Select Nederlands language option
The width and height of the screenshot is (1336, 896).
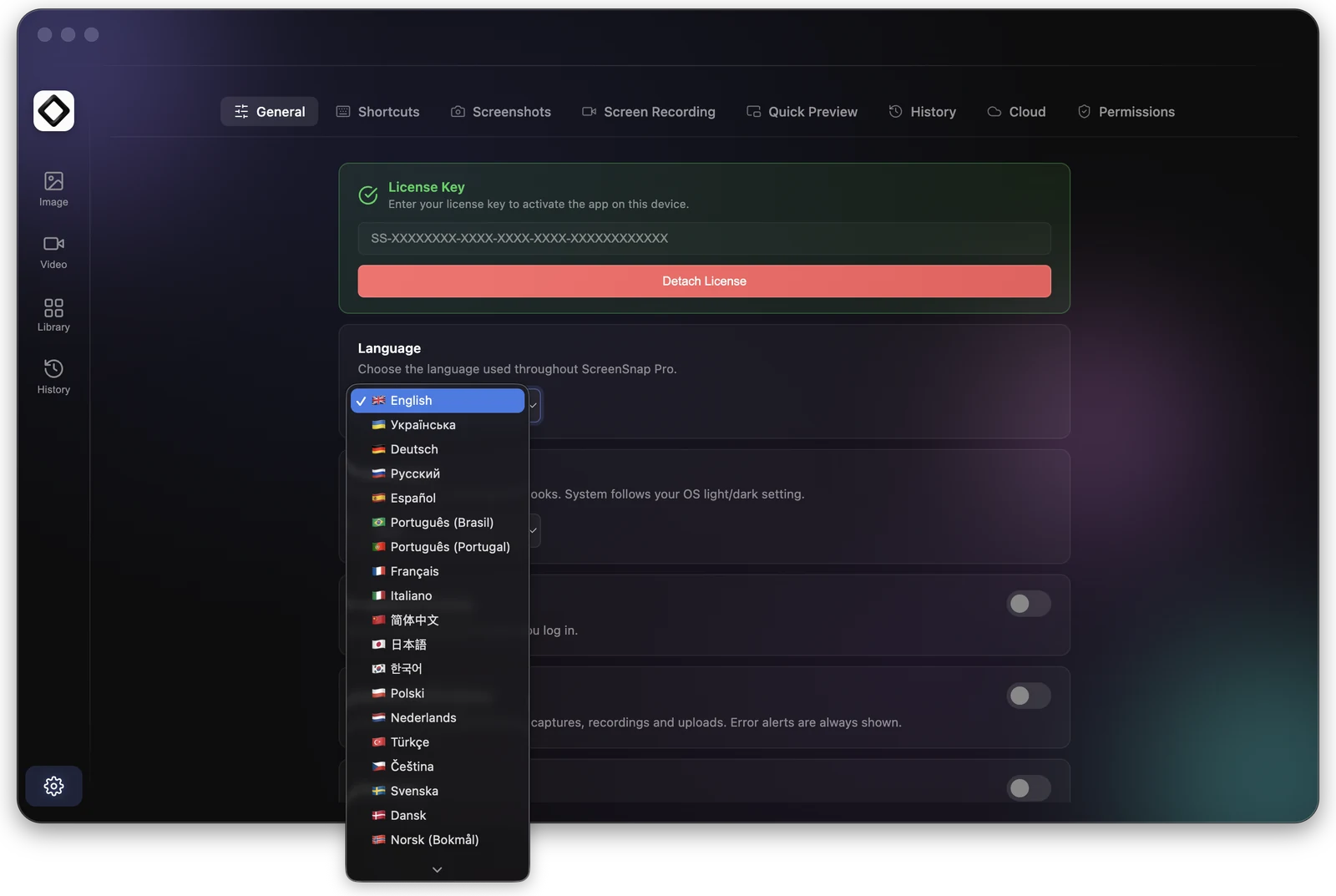[x=438, y=718]
